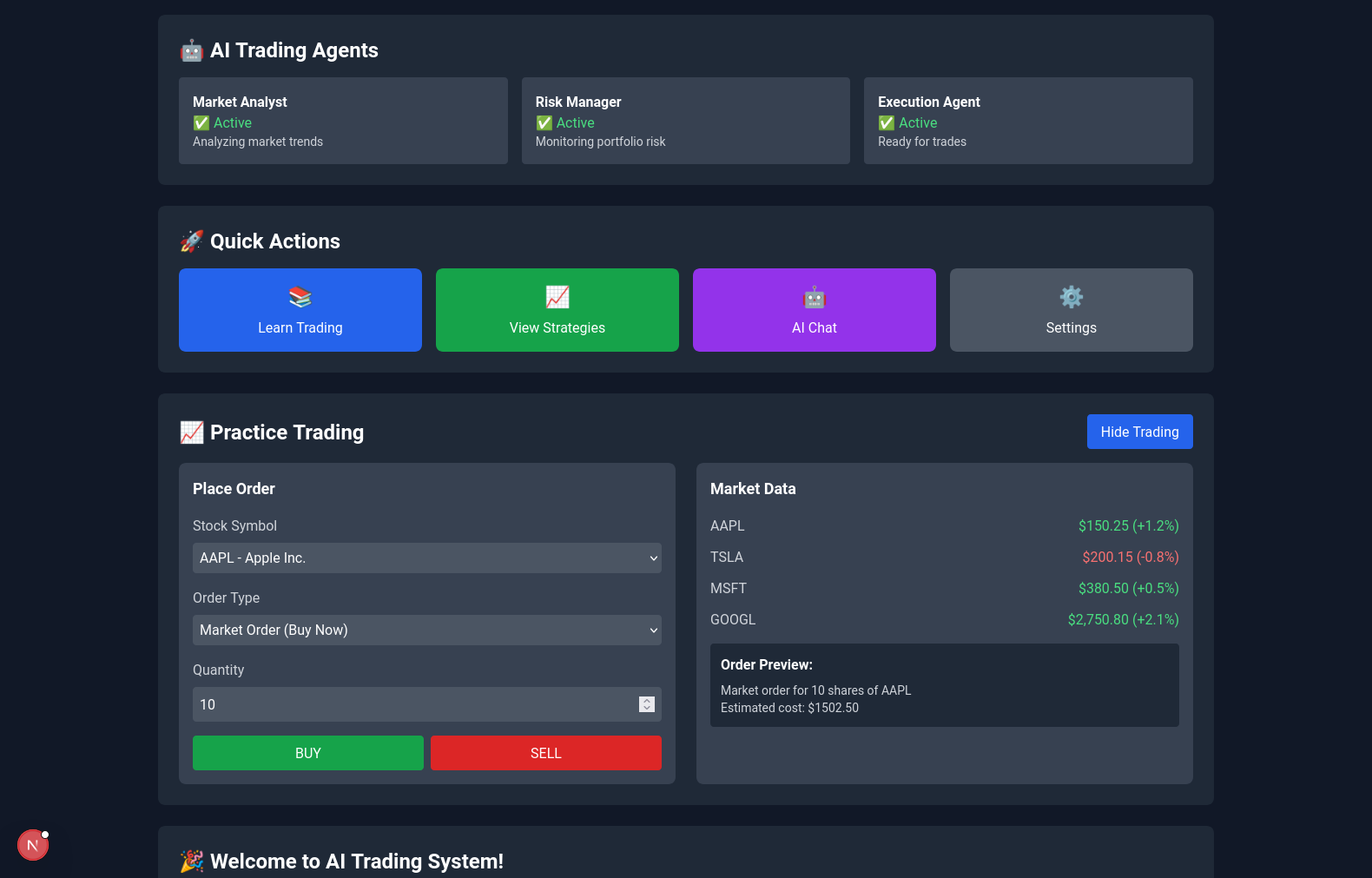Select the Execution Agent card

(1028, 121)
